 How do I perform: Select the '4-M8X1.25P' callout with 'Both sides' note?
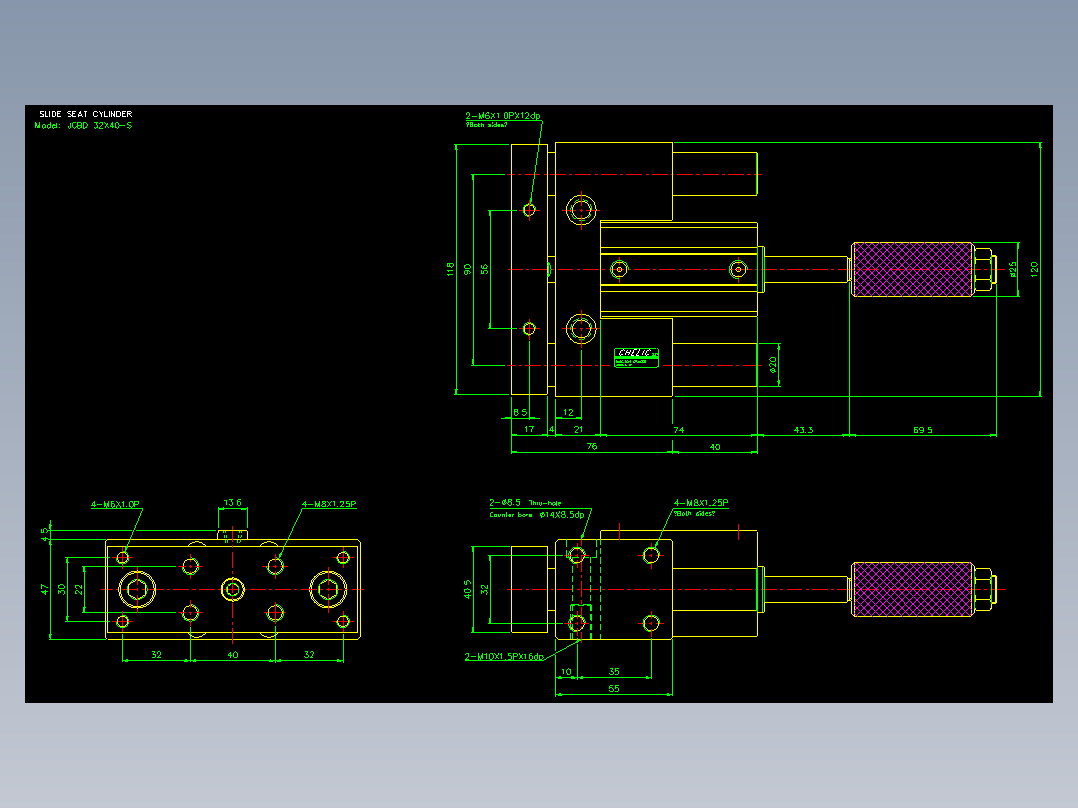701,503
